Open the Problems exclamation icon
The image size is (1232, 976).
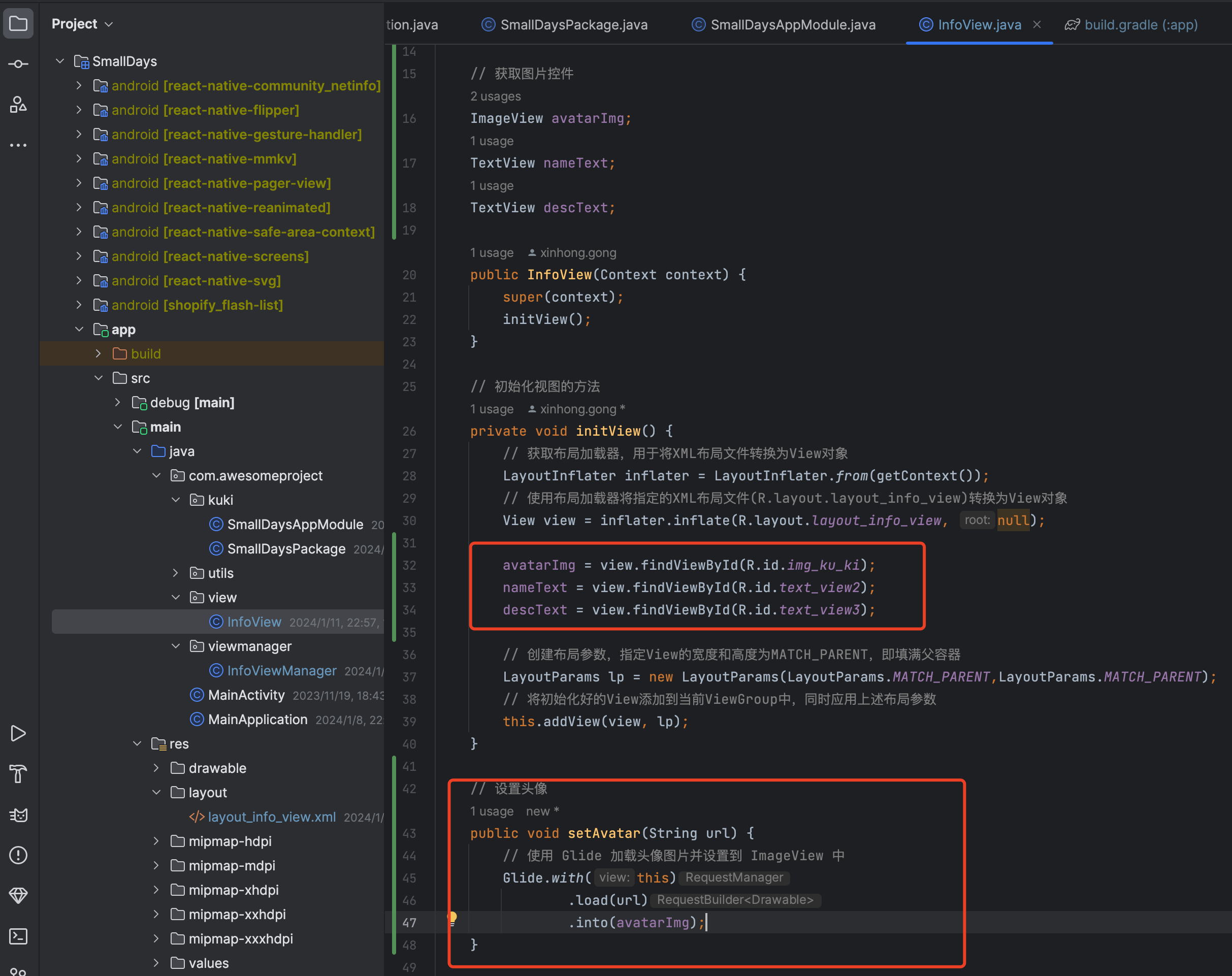18,855
